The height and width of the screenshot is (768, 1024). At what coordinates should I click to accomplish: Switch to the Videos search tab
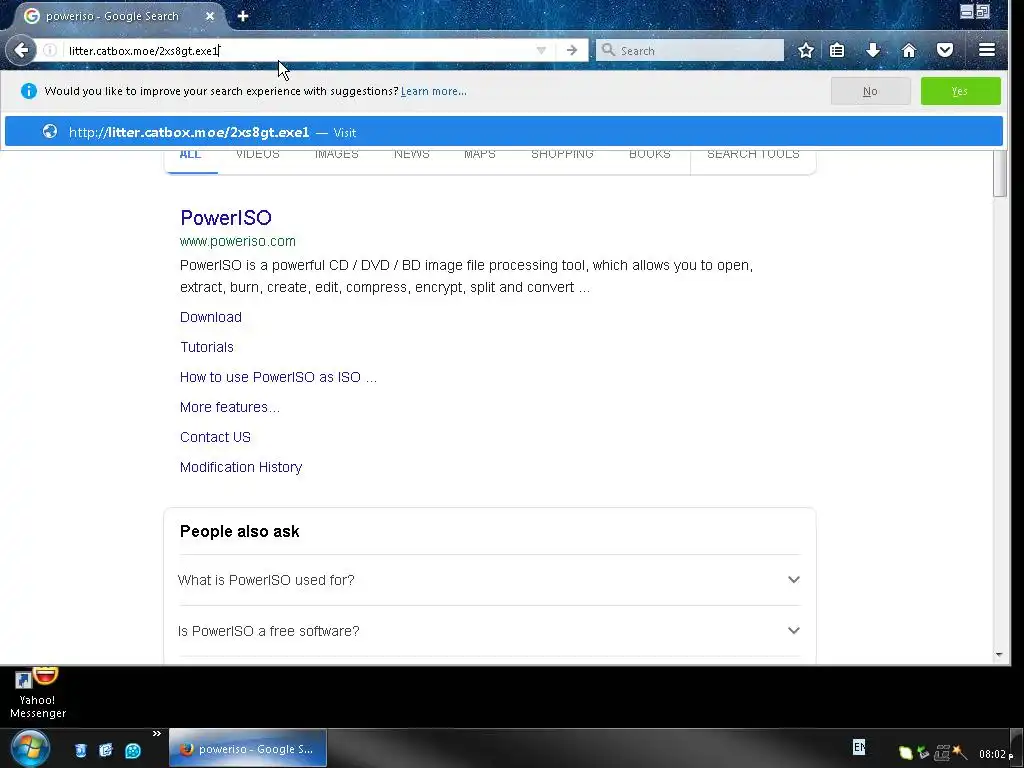[257, 155]
